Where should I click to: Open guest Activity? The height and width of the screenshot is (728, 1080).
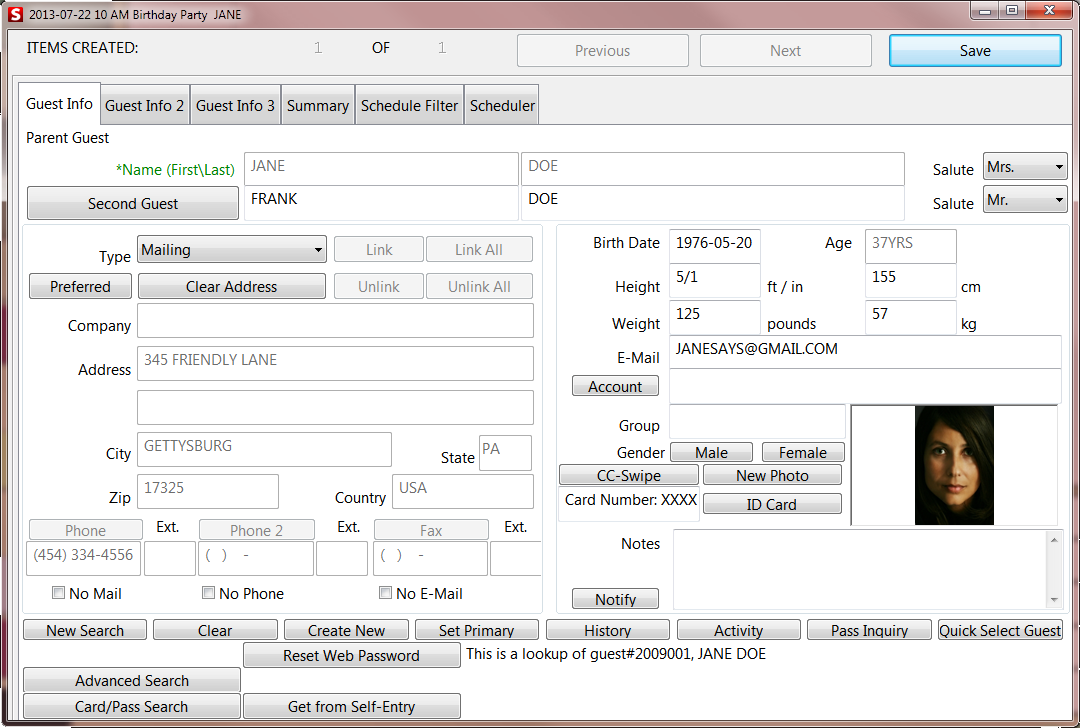[738, 630]
